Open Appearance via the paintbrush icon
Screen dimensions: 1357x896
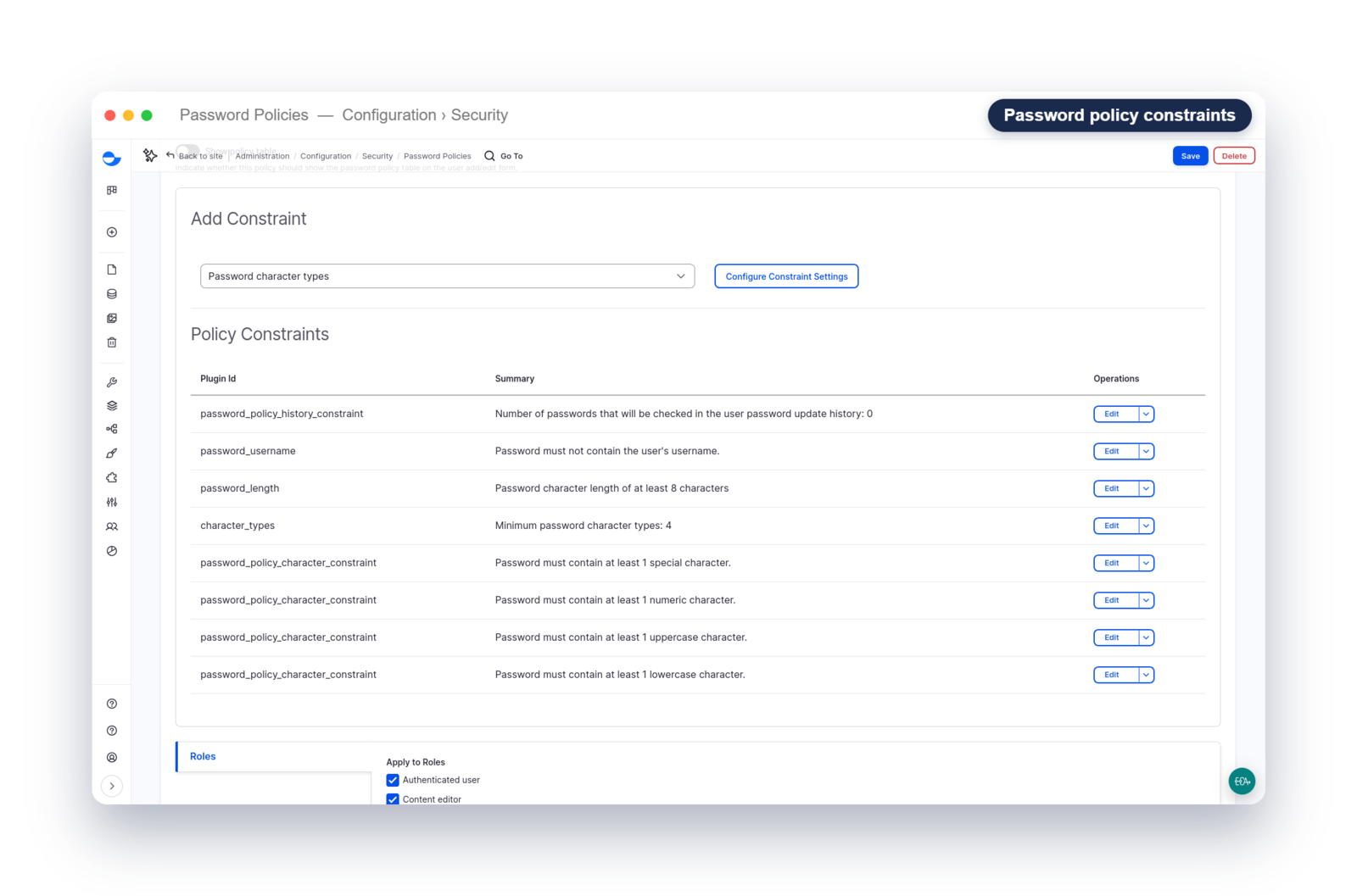pyautogui.click(x=112, y=454)
